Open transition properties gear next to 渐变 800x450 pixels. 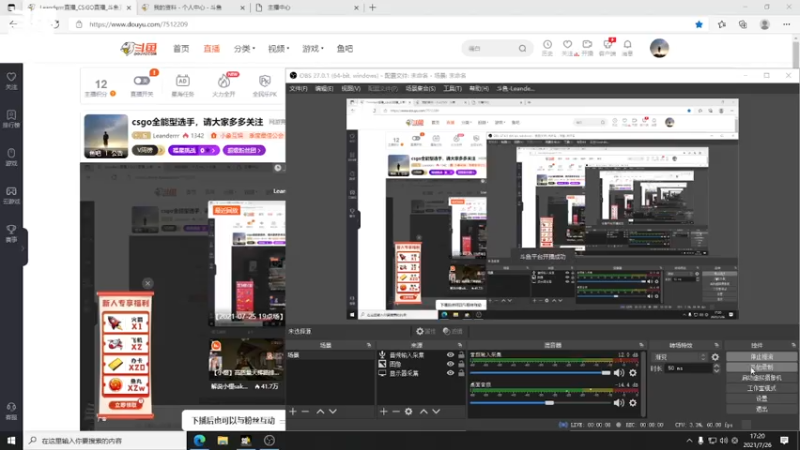[715, 357]
